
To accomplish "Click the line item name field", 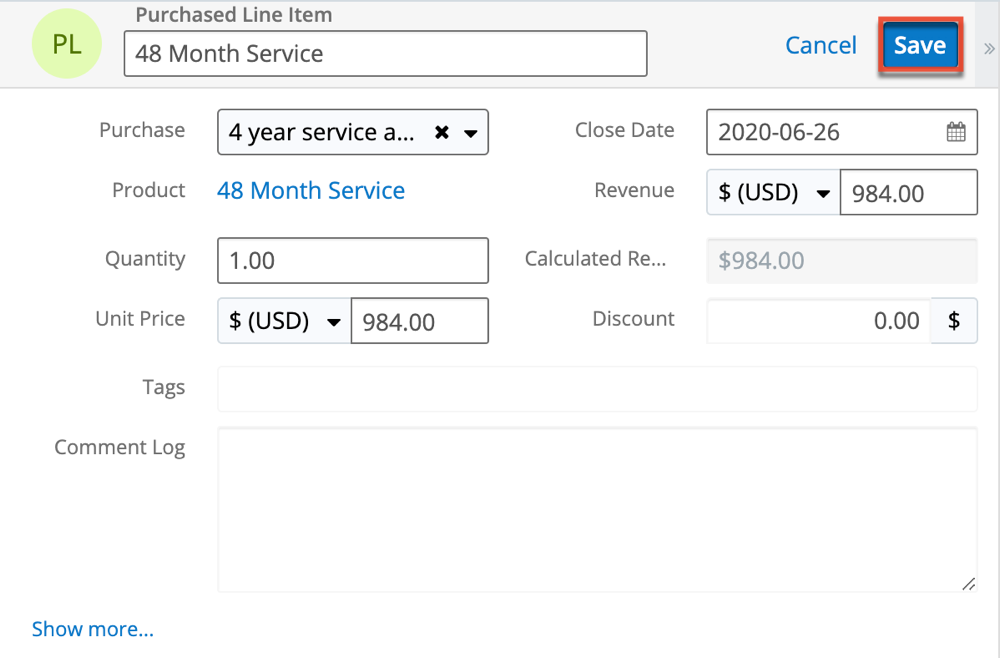I will click(385, 54).
